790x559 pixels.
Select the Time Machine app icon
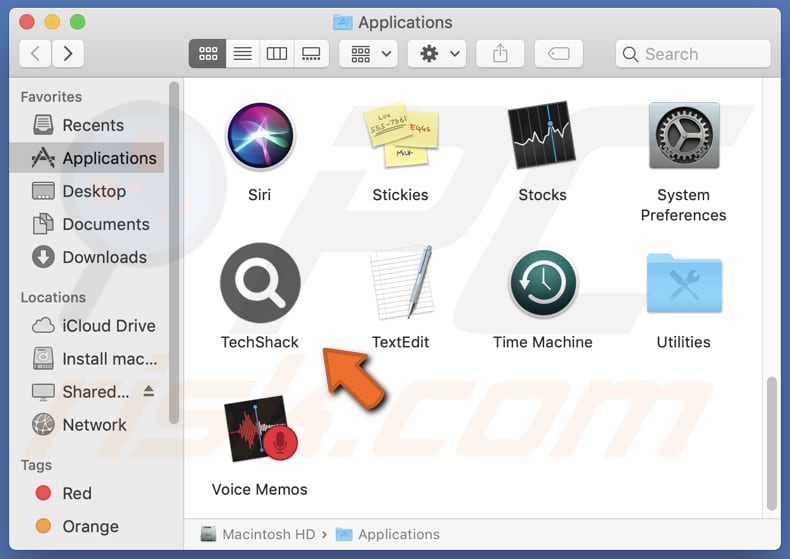[543, 283]
